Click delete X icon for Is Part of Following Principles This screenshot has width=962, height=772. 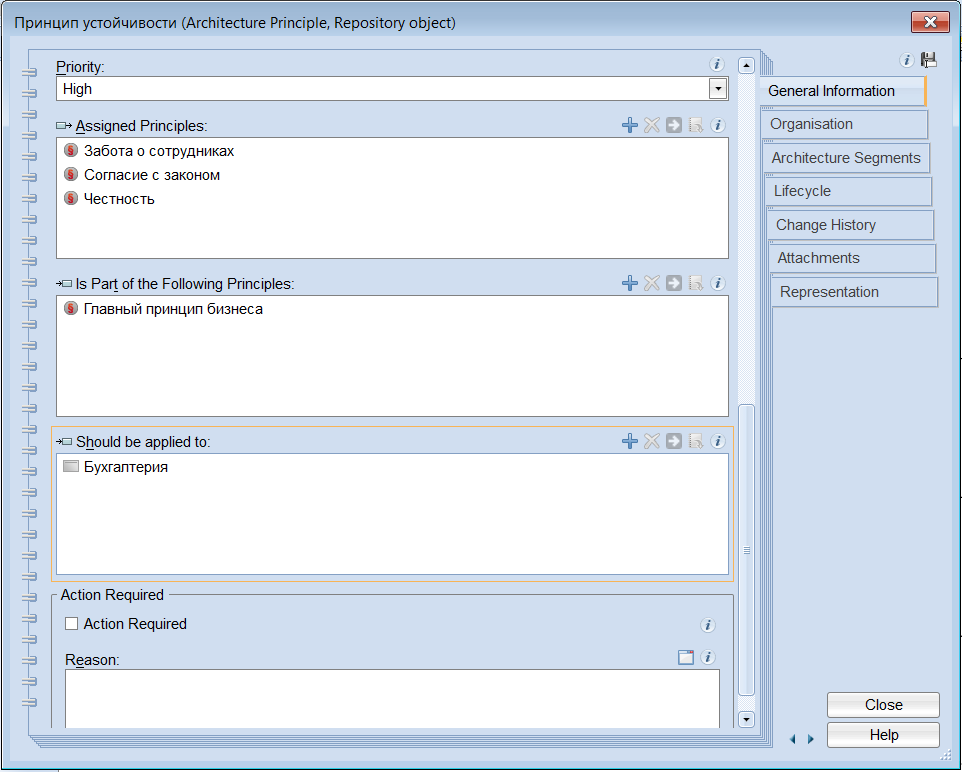(652, 283)
